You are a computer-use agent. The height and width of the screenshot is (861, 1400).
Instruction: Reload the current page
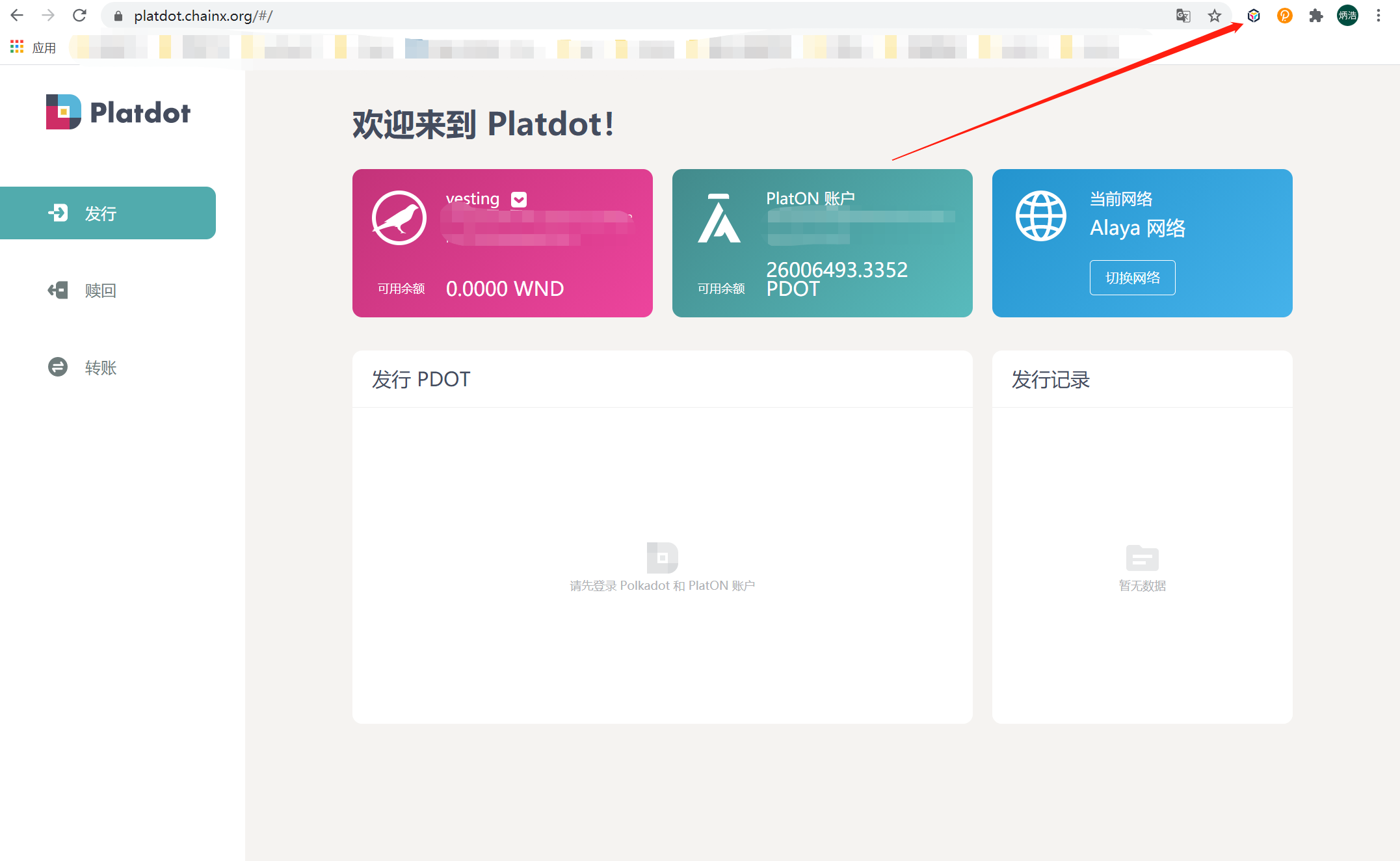coord(79,16)
